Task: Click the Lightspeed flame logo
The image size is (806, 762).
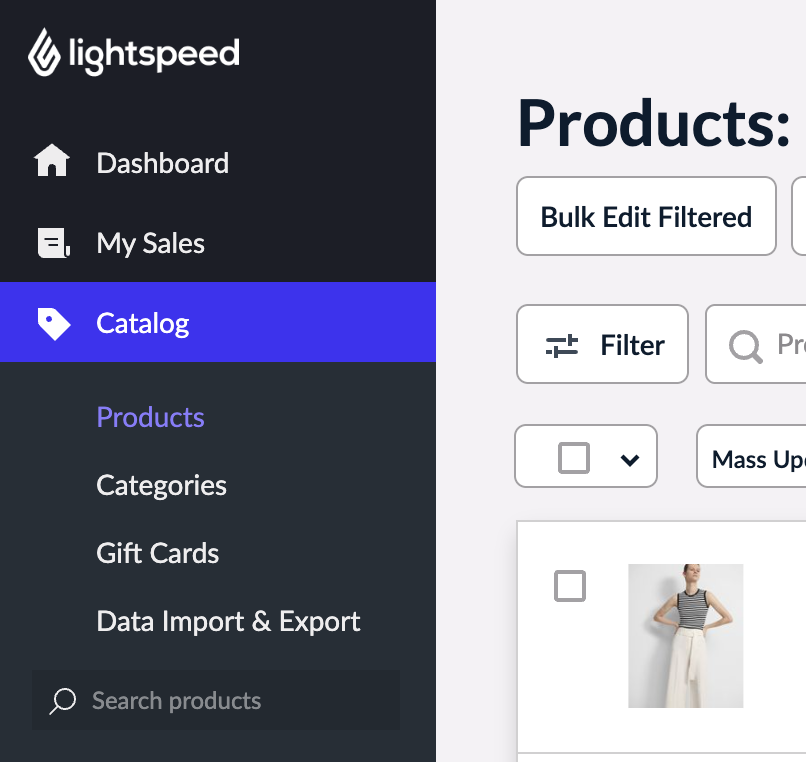Action: [44, 52]
